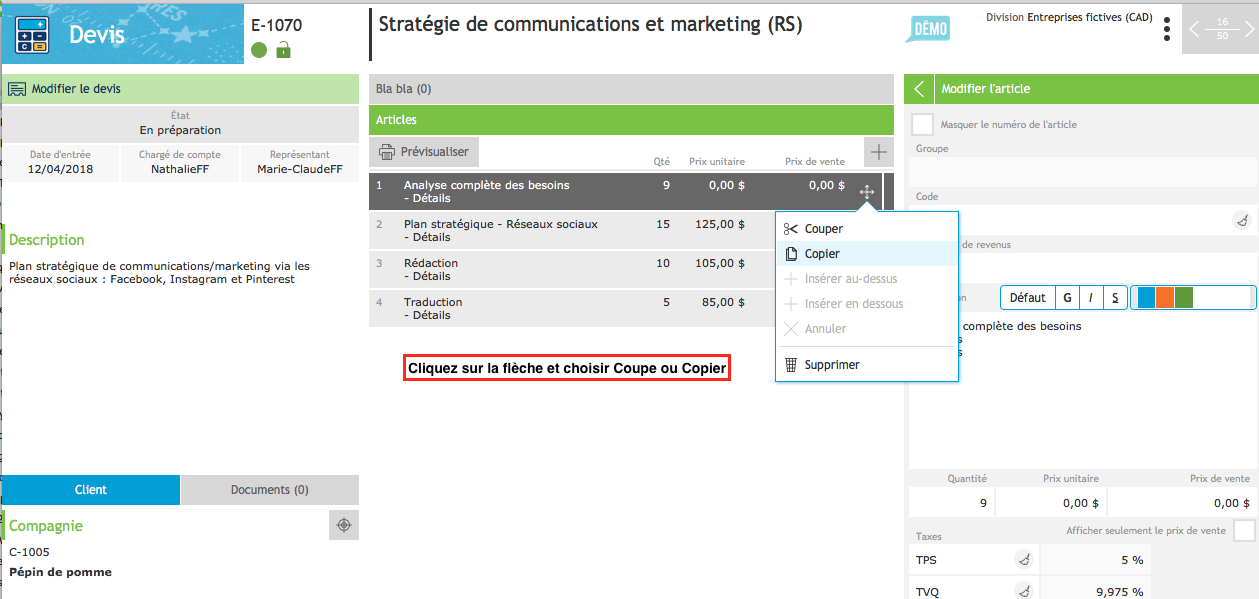Switch to the Documents (0) tab

point(270,490)
